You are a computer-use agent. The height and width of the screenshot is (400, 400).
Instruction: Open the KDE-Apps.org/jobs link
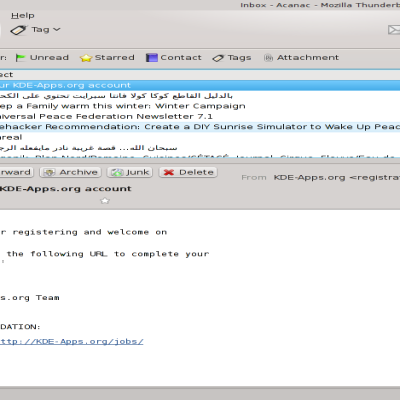[x=72, y=342]
